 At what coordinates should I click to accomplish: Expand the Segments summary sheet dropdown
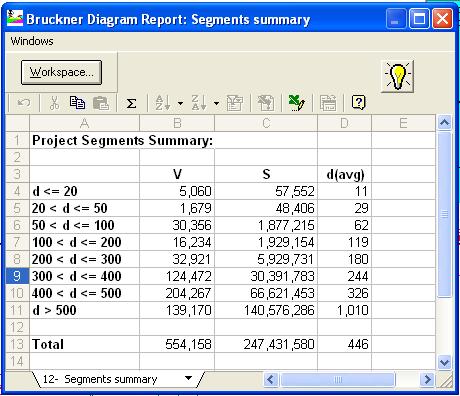pos(189,378)
